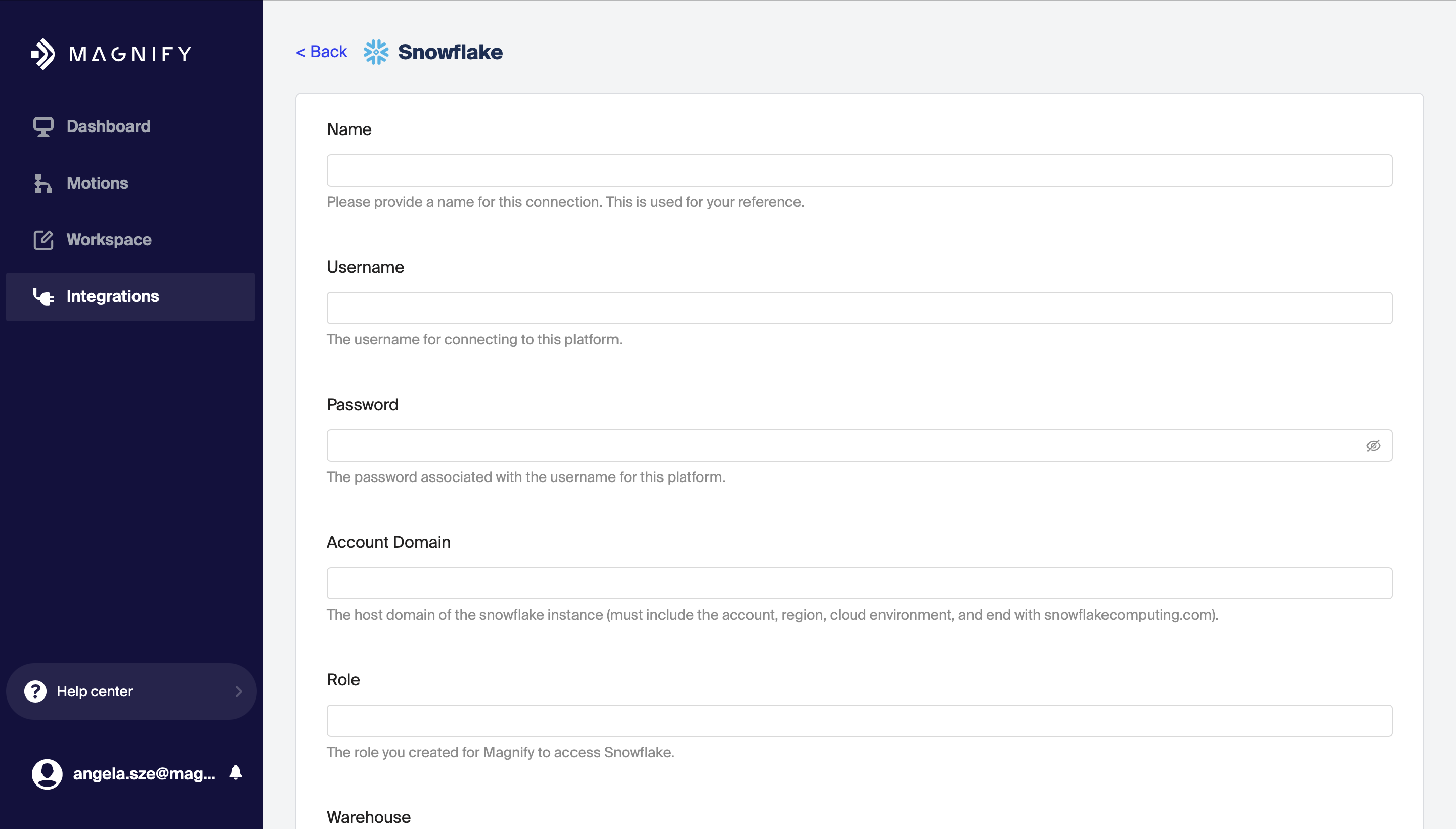Click the Workspace edit icon

coord(43,240)
